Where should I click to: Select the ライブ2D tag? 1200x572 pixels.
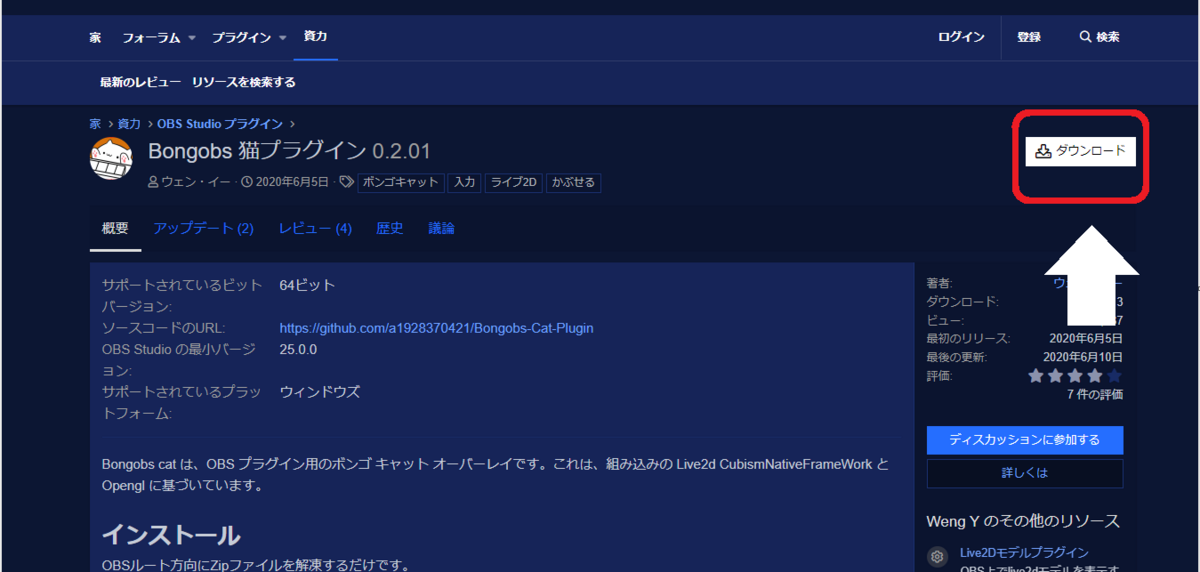pos(513,182)
